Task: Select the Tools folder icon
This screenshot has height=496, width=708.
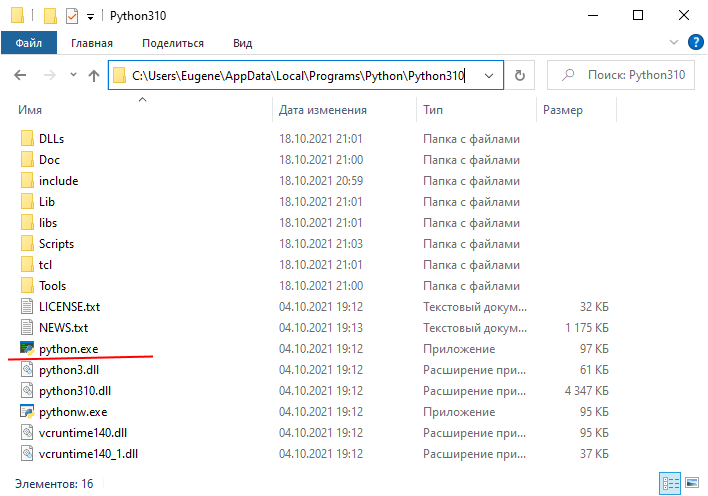Action: click(27, 285)
